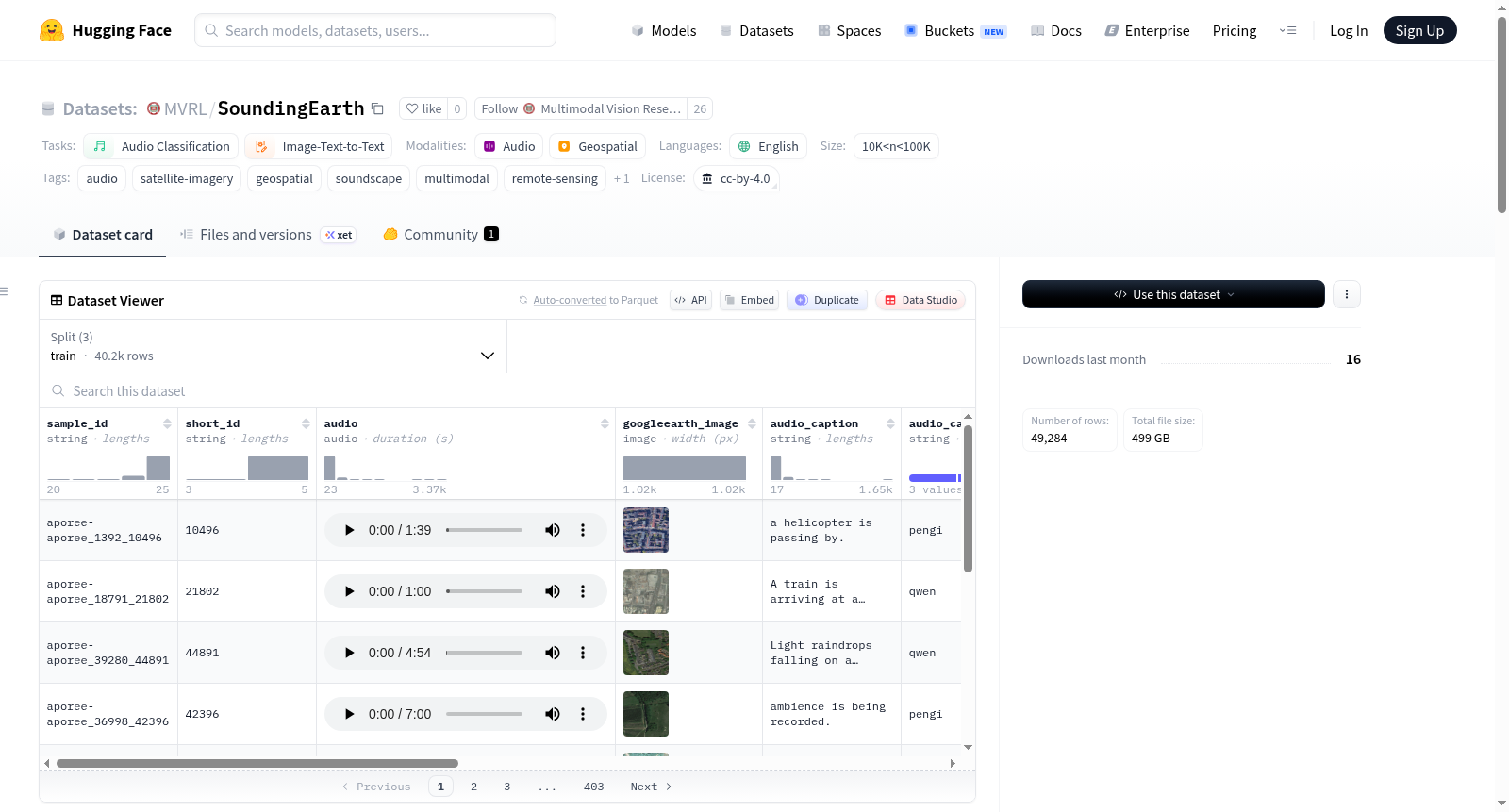Image resolution: width=1509 pixels, height=812 pixels.
Task: Go to the Next table page
Action: [x=651, y=787]
